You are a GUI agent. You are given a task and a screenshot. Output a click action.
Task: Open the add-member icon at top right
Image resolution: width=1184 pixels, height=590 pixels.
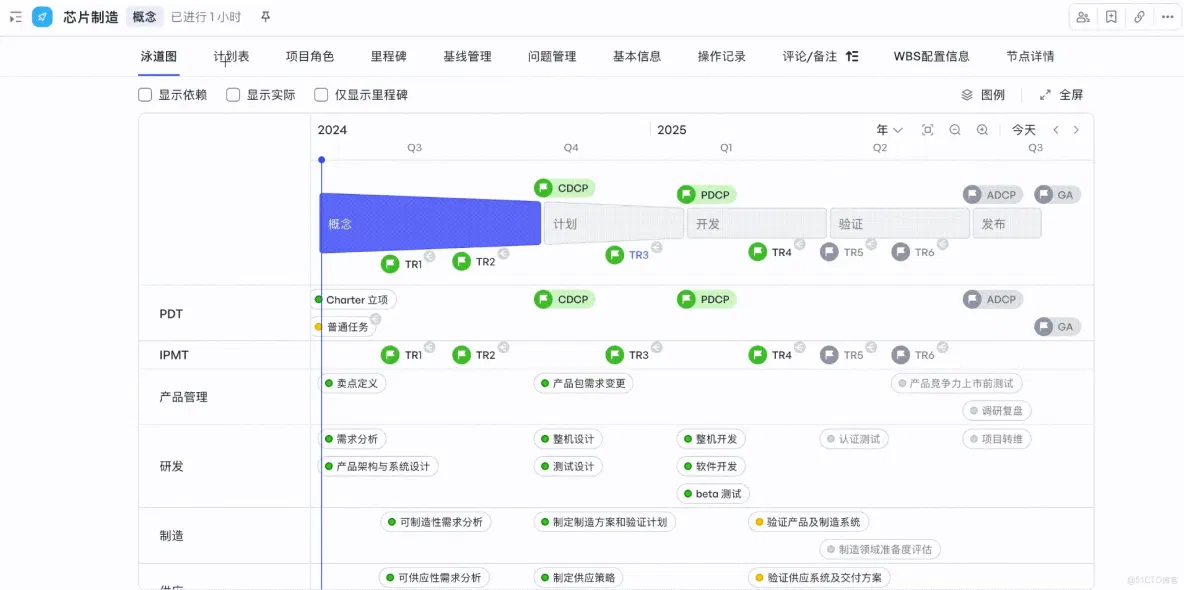tap(1082, 17)
